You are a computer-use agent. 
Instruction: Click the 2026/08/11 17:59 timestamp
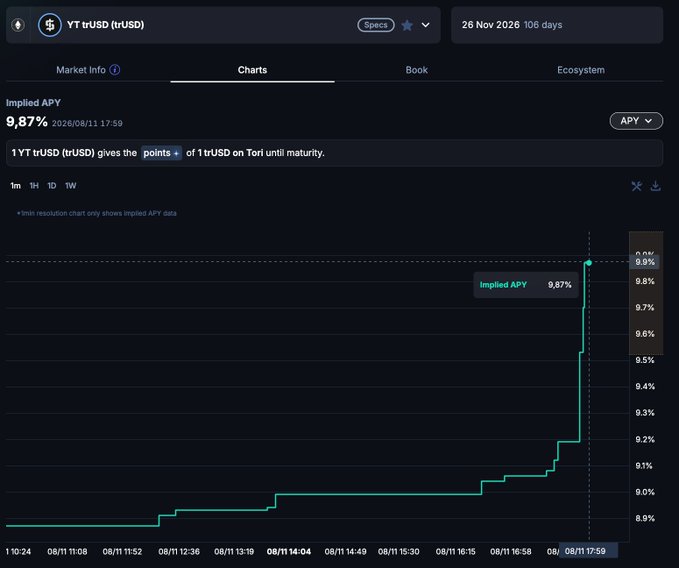click(x=87, y=123)
